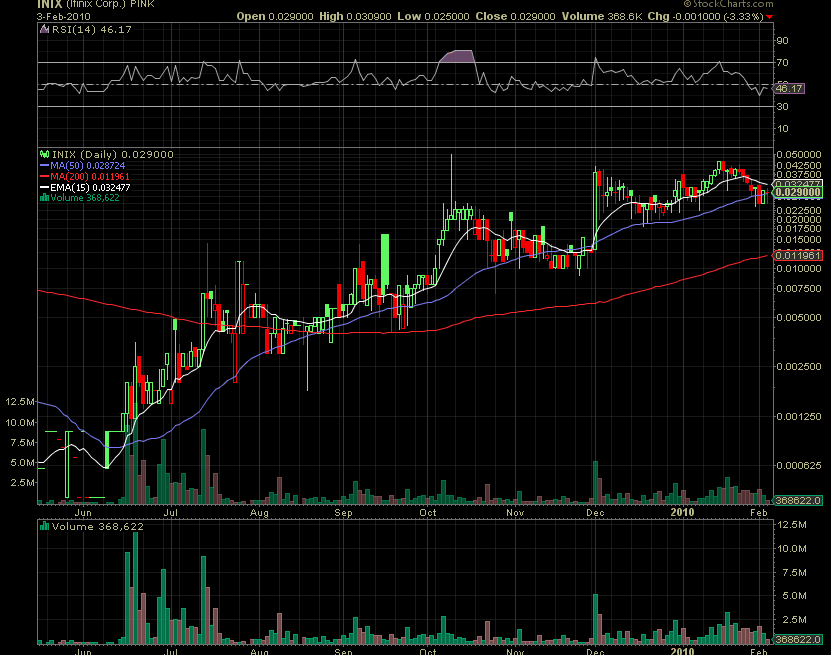Click the bar icon heading the lower Volume panel
Image resolution: width=831 pixels, height=655 pixels.
pyautogui.click(x=45, y=526)
